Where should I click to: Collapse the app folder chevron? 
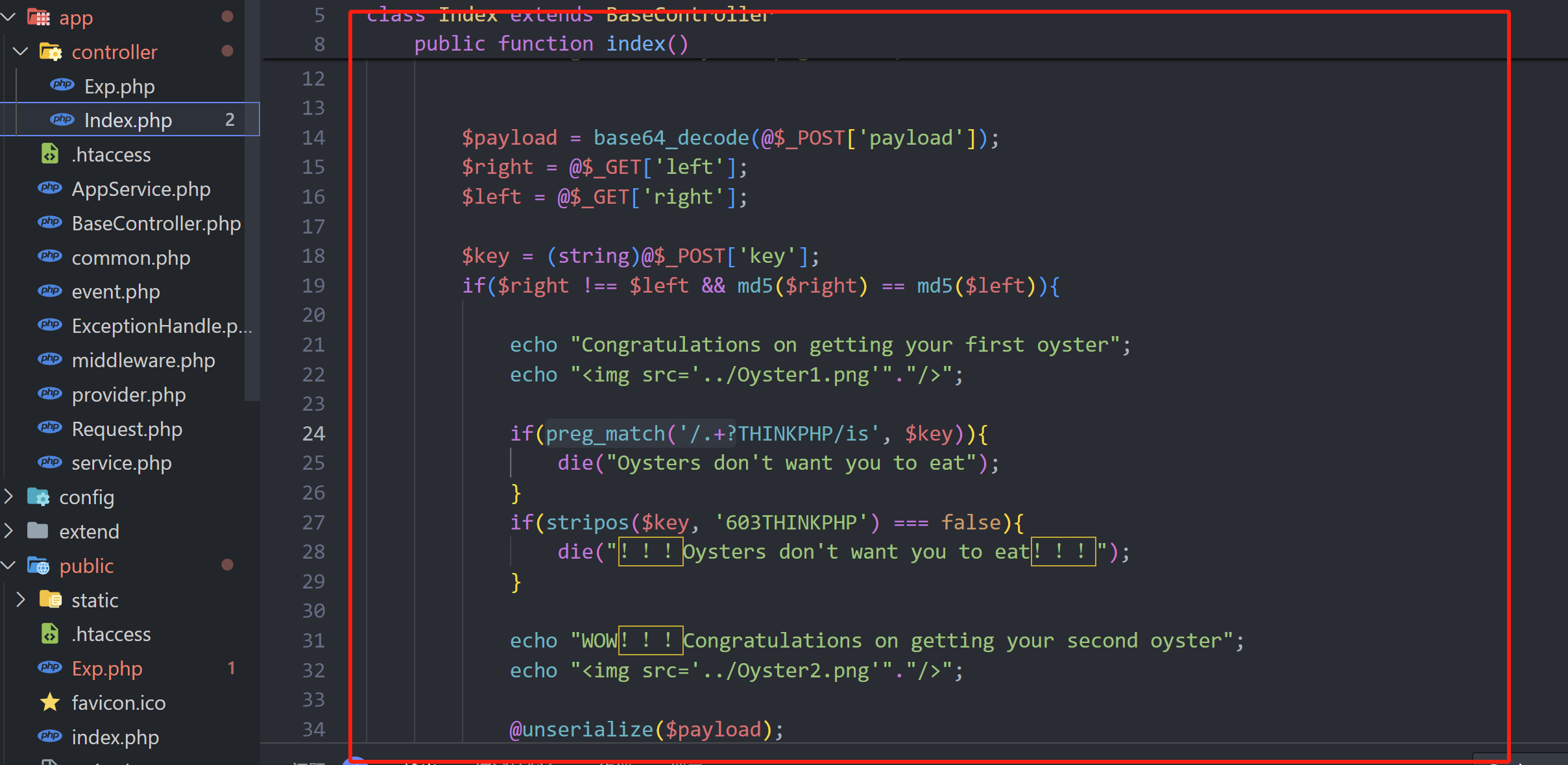[x=9, y=17]
